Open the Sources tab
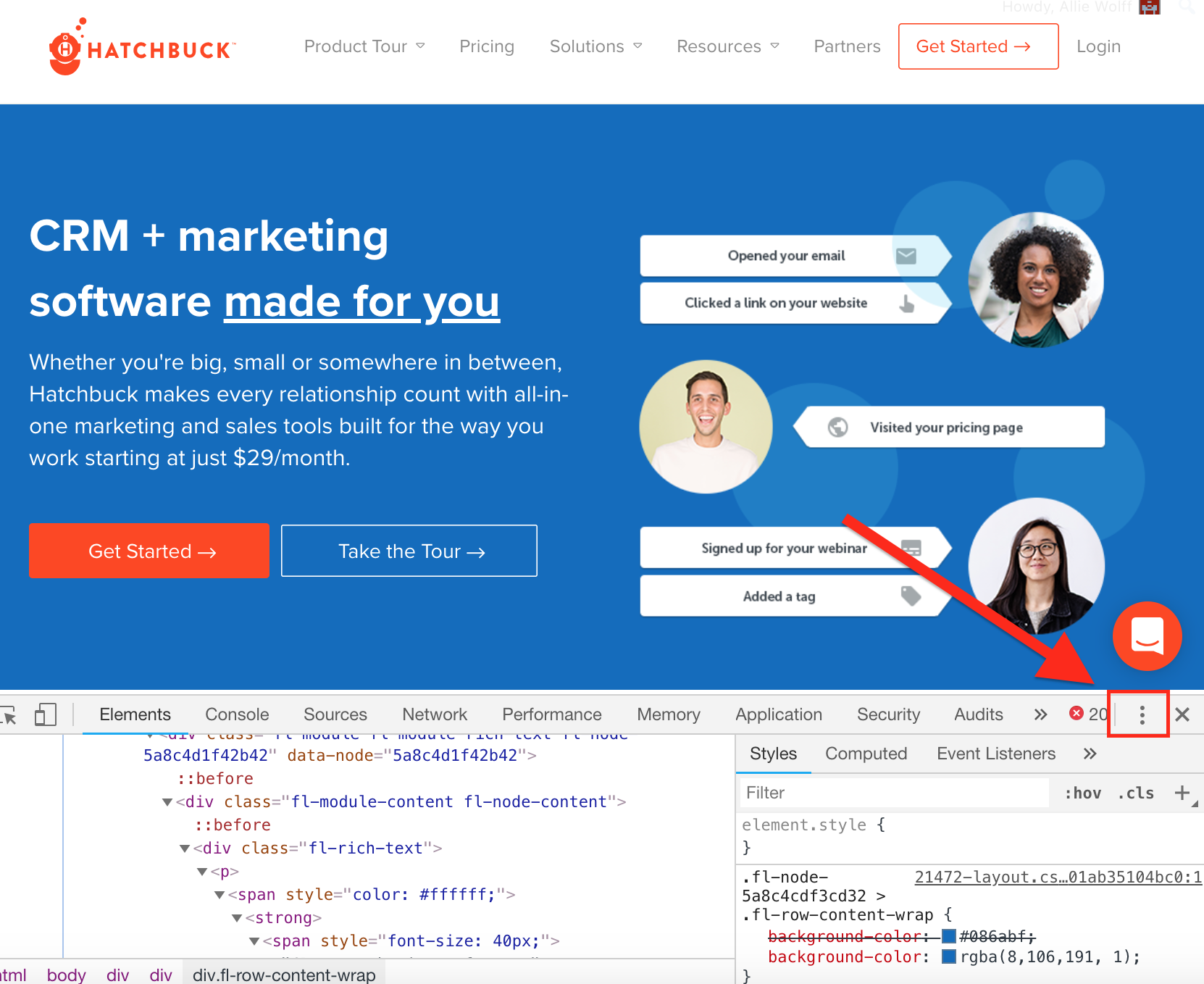This screenshot has width=1204, height=984. pyautogui.click(x=335, y=714)
